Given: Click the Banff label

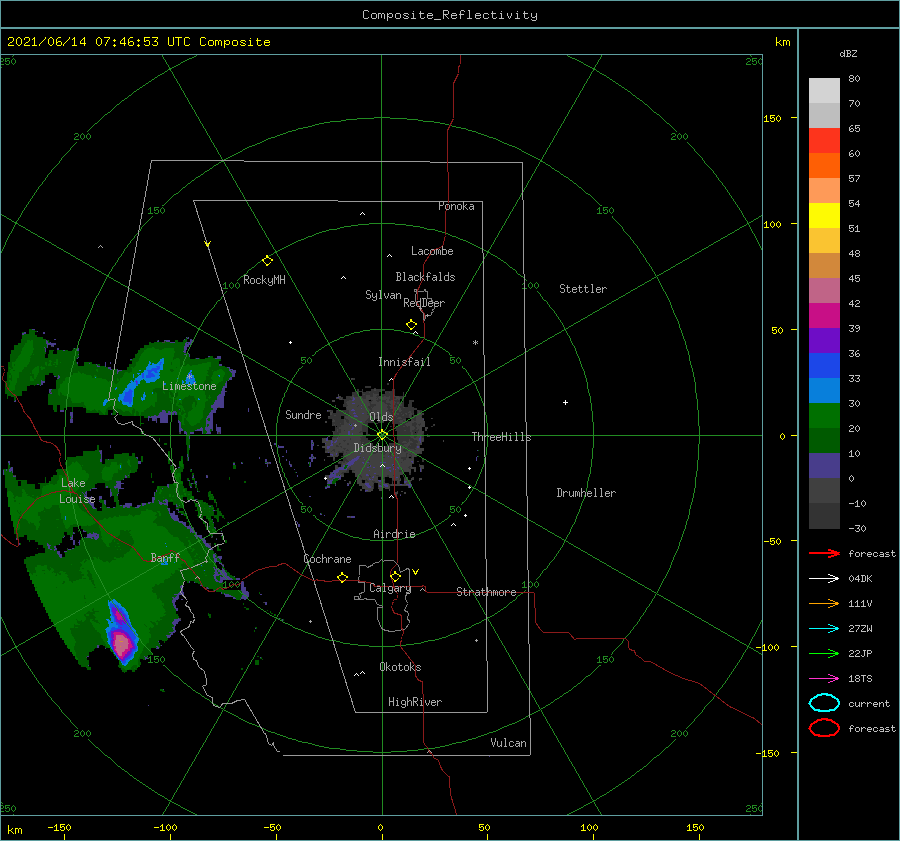Looking at the screenshot, I should coord(165,557).
